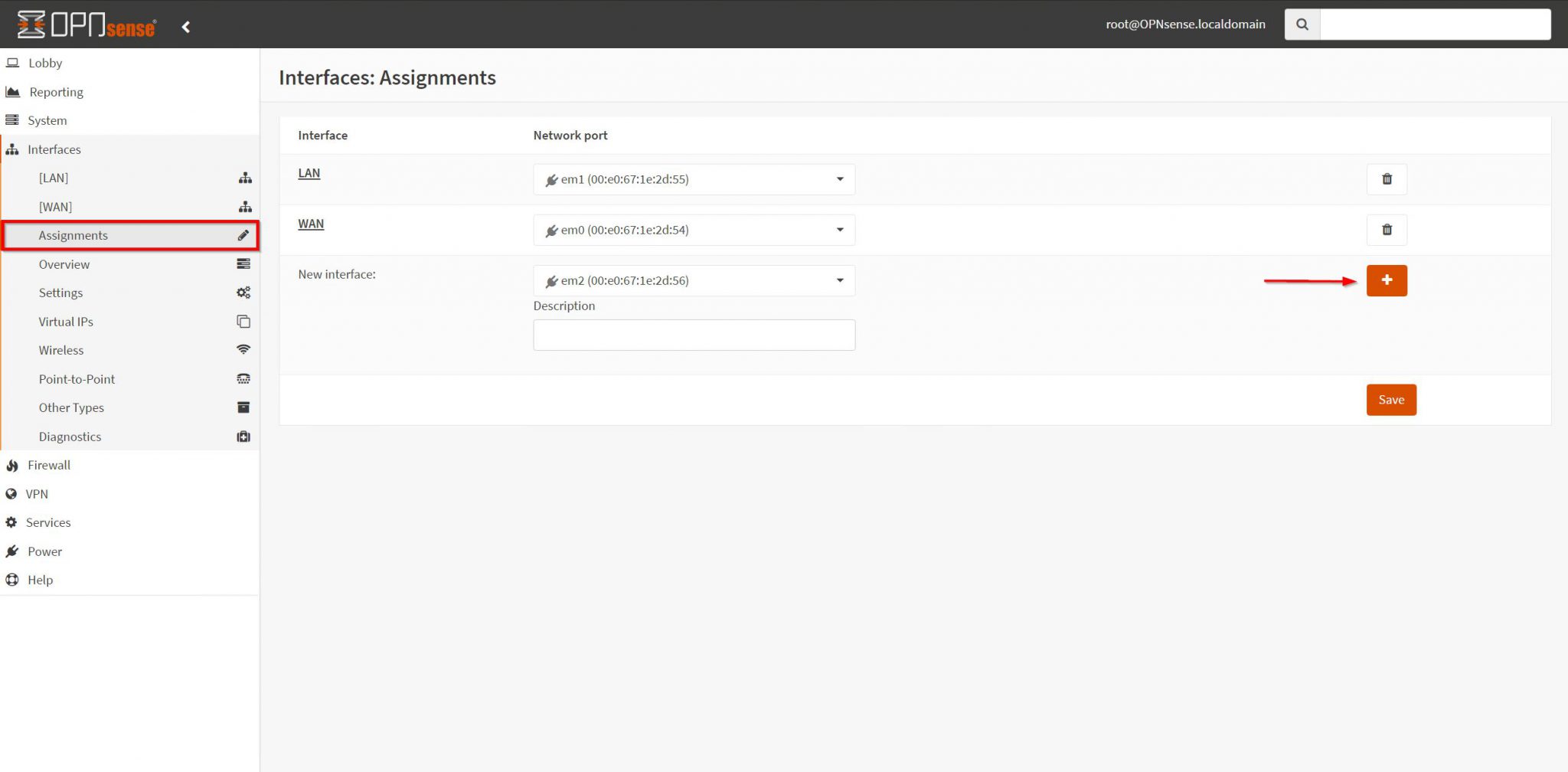Click the Point-to-Point phone icon
This screenshot has height=772, width=1568.
click(x=243, y=379)
